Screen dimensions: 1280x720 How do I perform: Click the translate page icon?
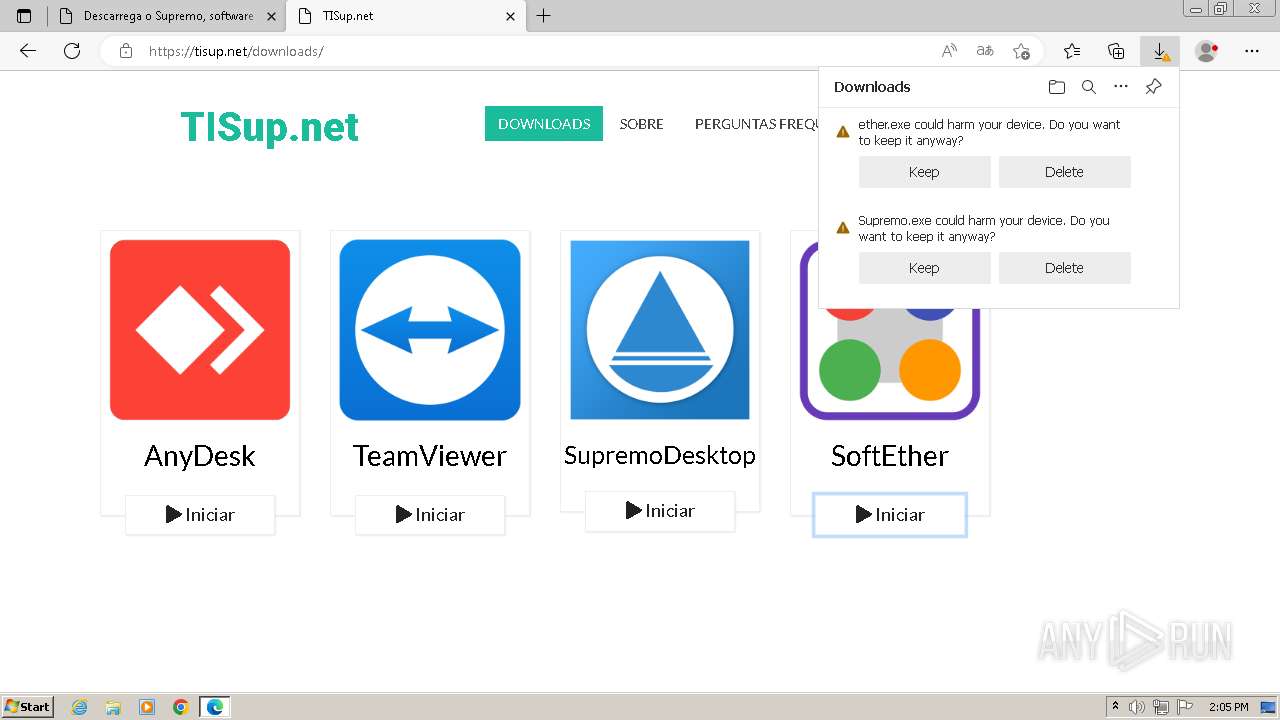click(985, 51)
